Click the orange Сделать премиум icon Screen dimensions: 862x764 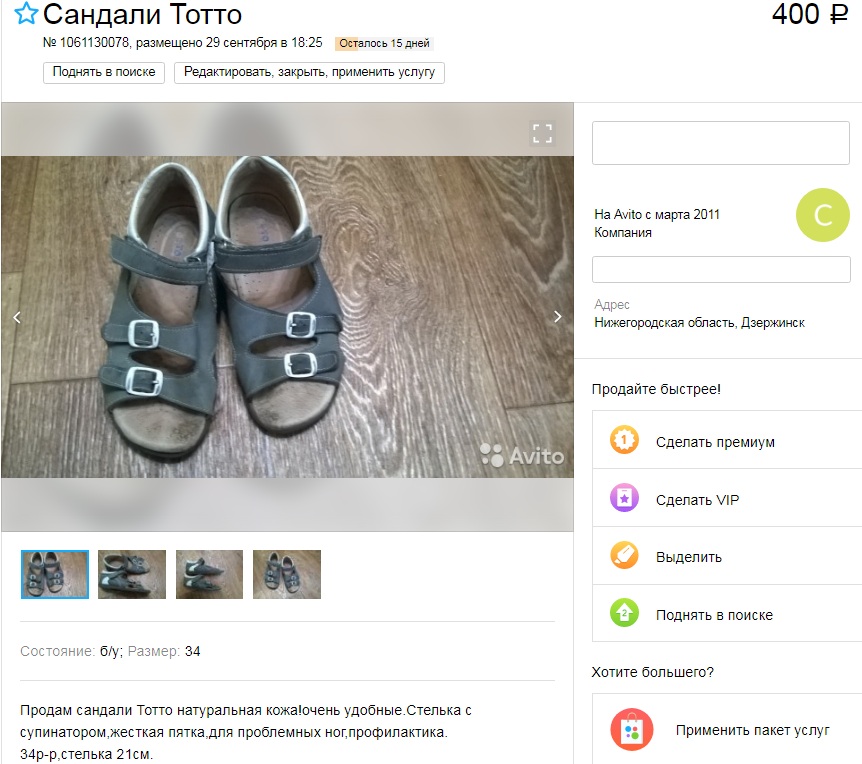tap(624, 440)
